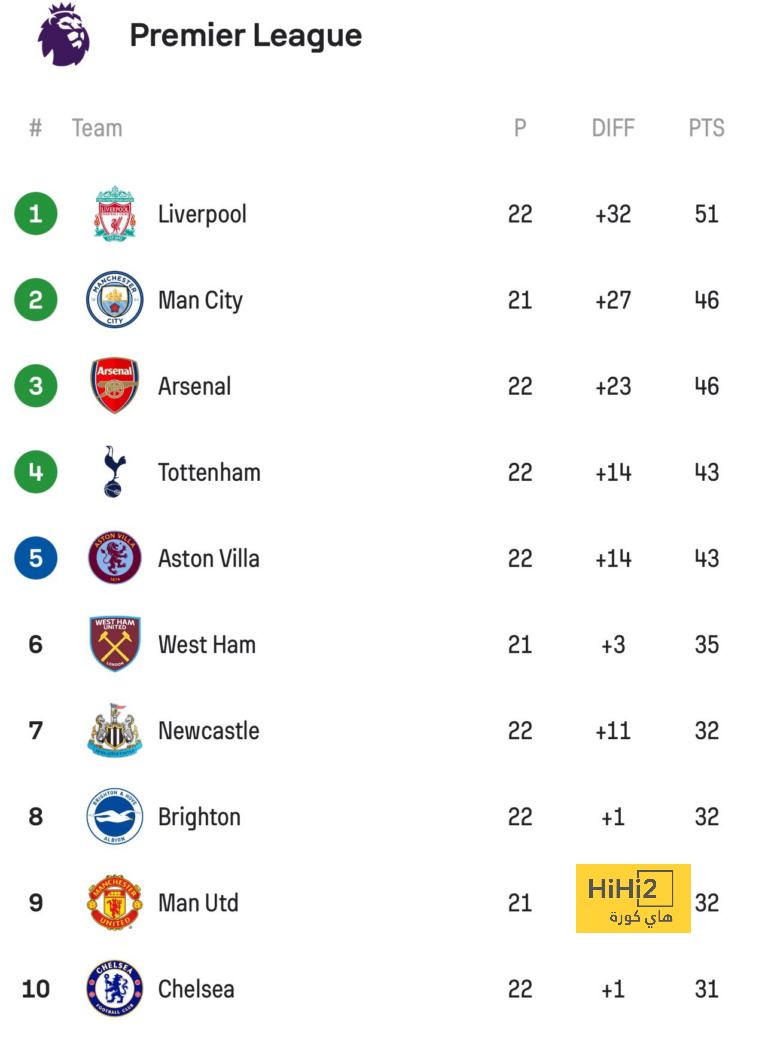
Task: Click the blue position 5 circle
Action: pyautogui.click(x=36, y=558)
